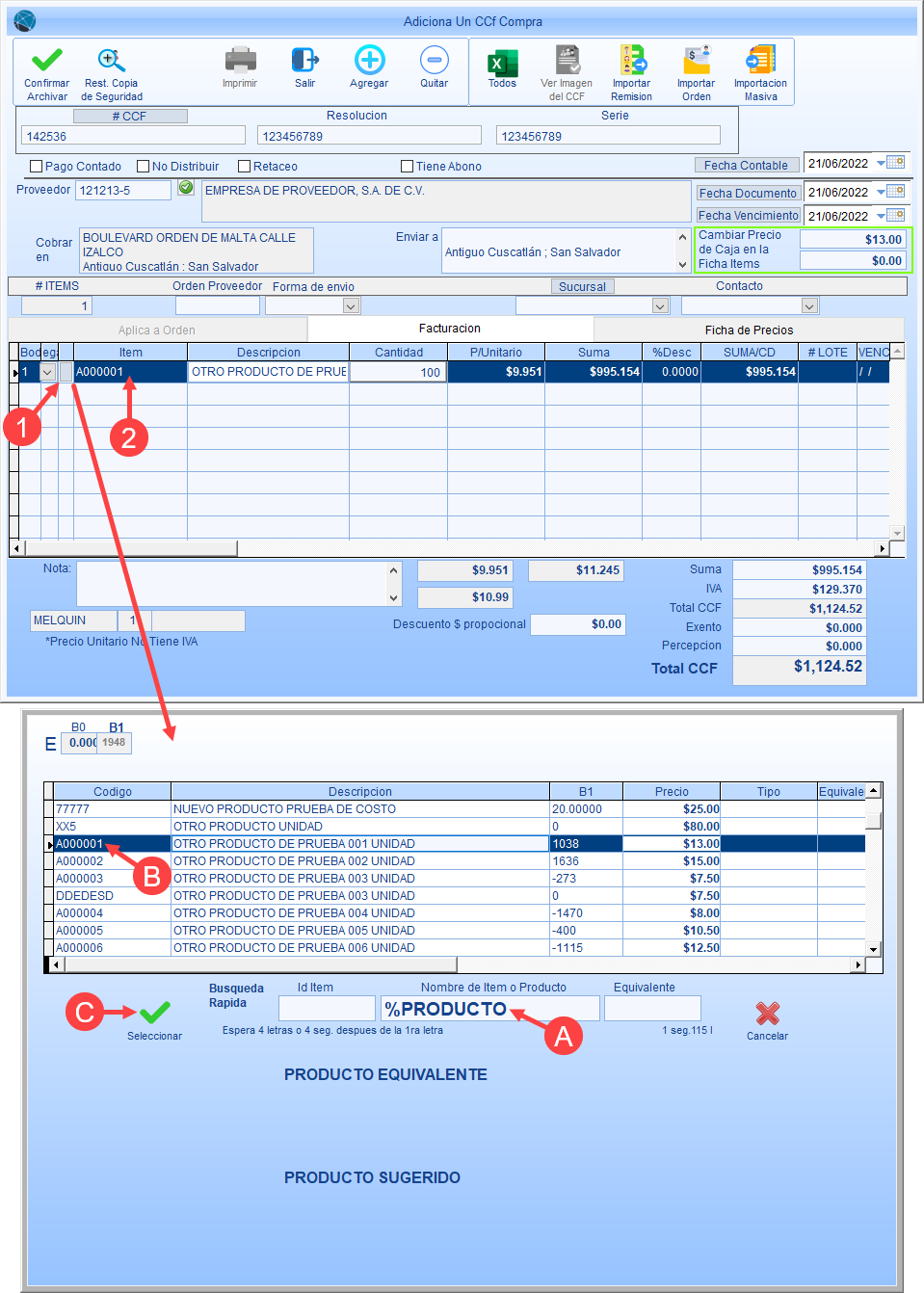
Task: Expand the Forma de envio dropdown
Action: coord(352,306)
